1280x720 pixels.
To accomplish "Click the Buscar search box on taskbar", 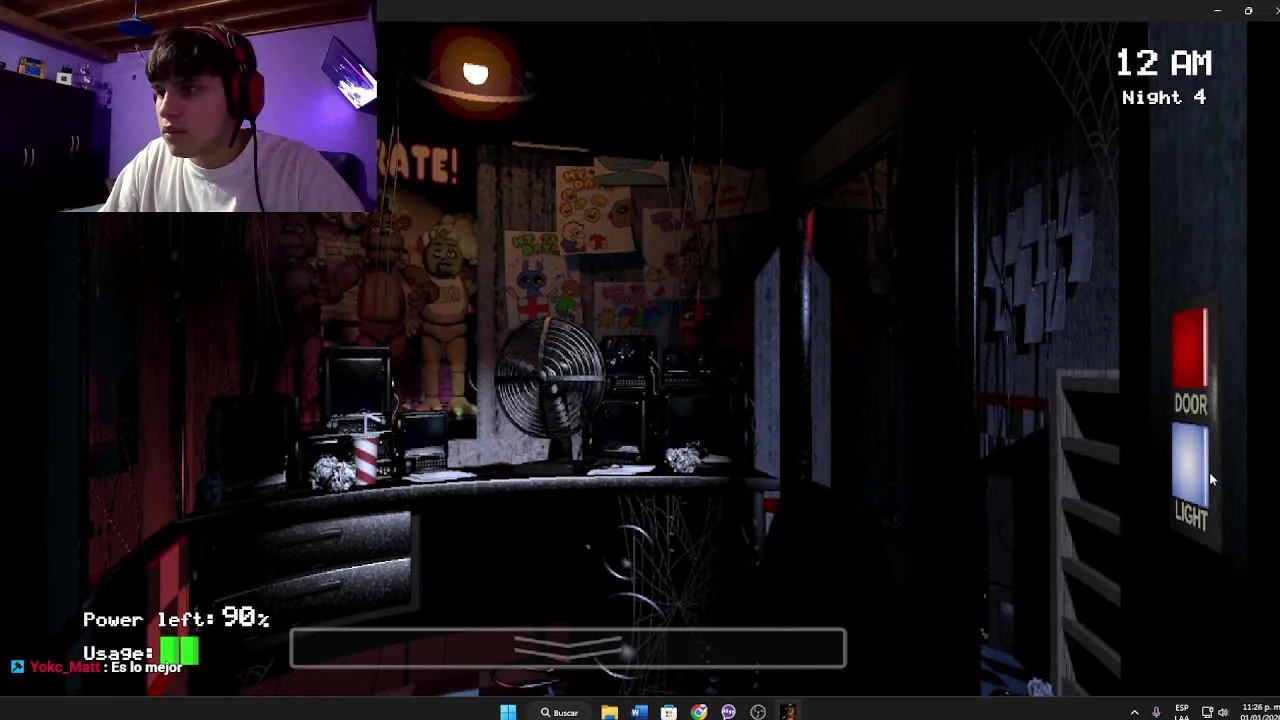I will (x=560, y=712).
